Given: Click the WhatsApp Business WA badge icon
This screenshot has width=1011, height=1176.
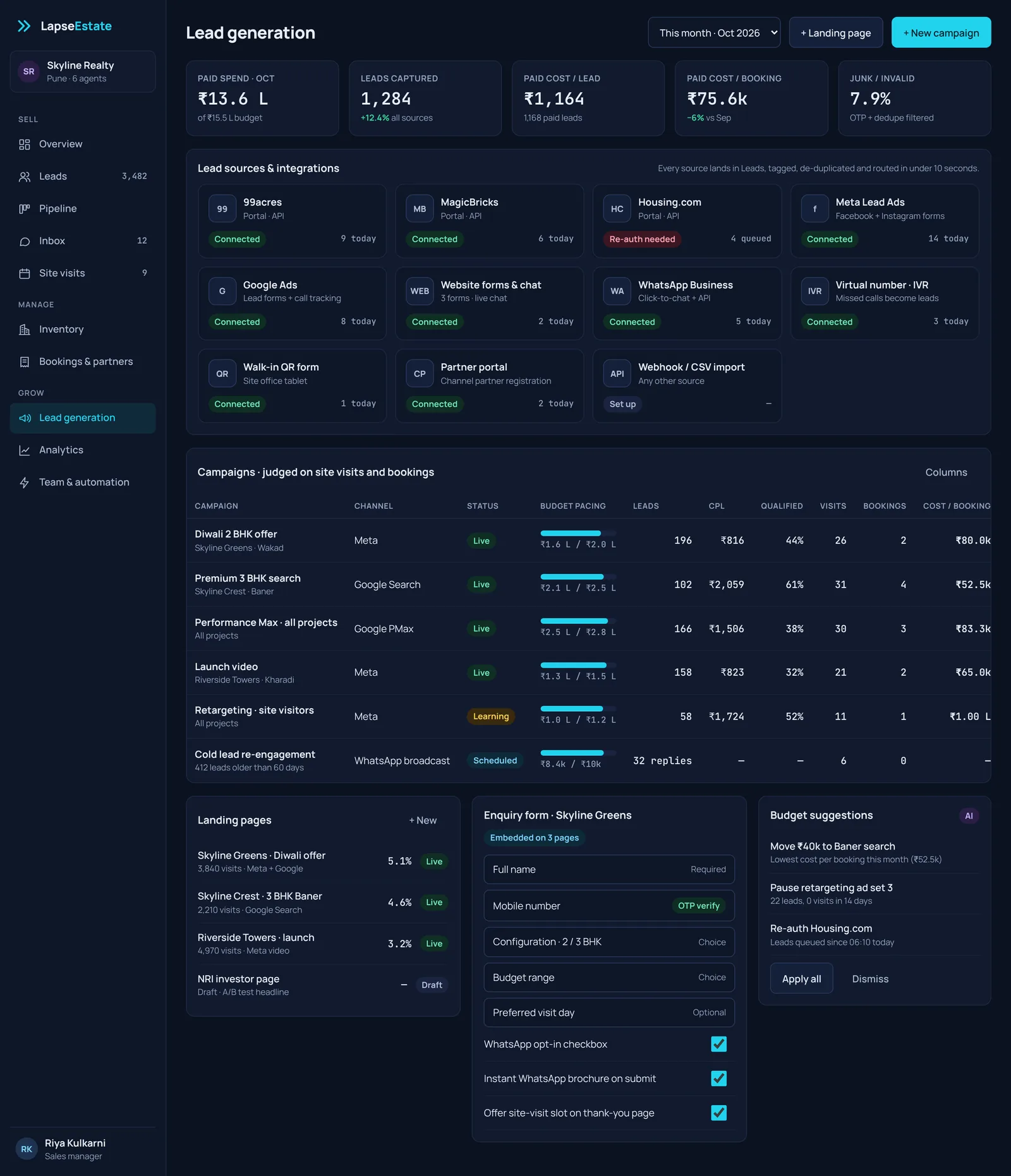Looking at the screenshot, I should point(617,291).
